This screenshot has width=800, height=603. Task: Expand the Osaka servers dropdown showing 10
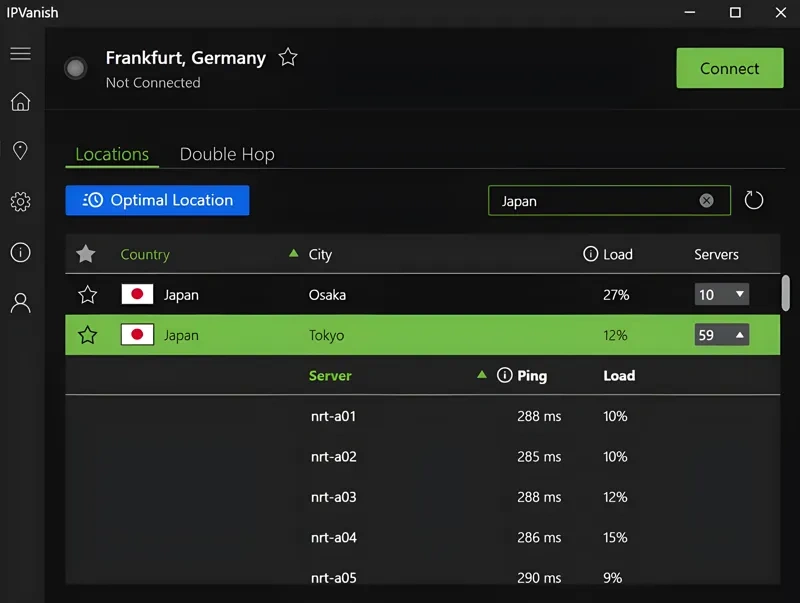tap(721, 294)
